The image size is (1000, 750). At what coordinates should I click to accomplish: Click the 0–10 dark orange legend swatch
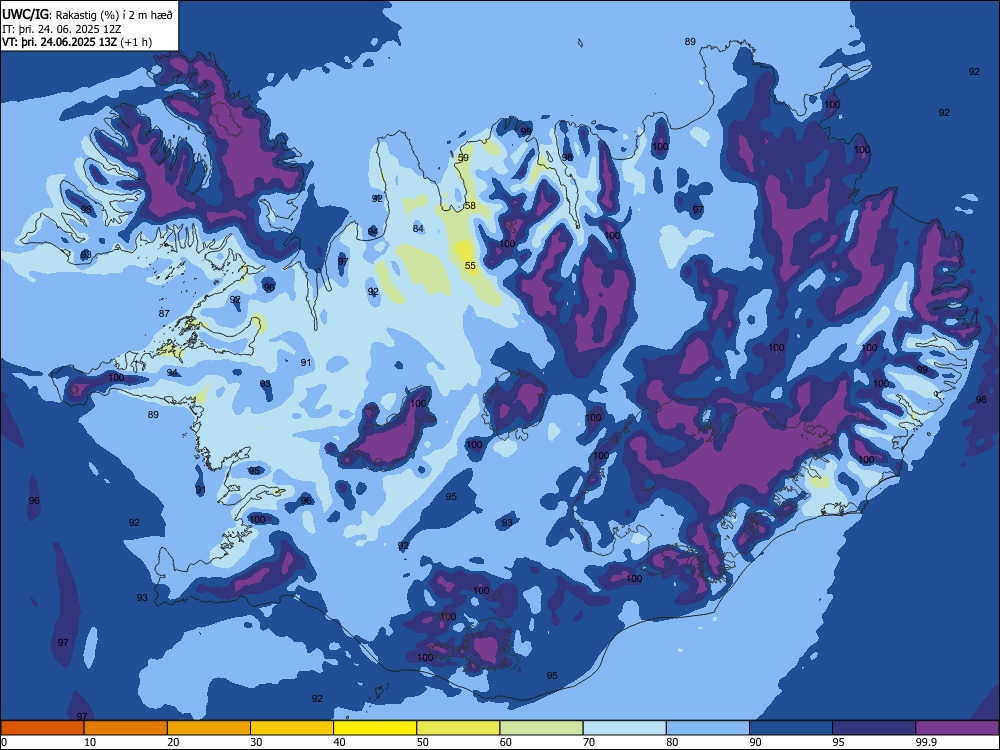coord(42,728)
